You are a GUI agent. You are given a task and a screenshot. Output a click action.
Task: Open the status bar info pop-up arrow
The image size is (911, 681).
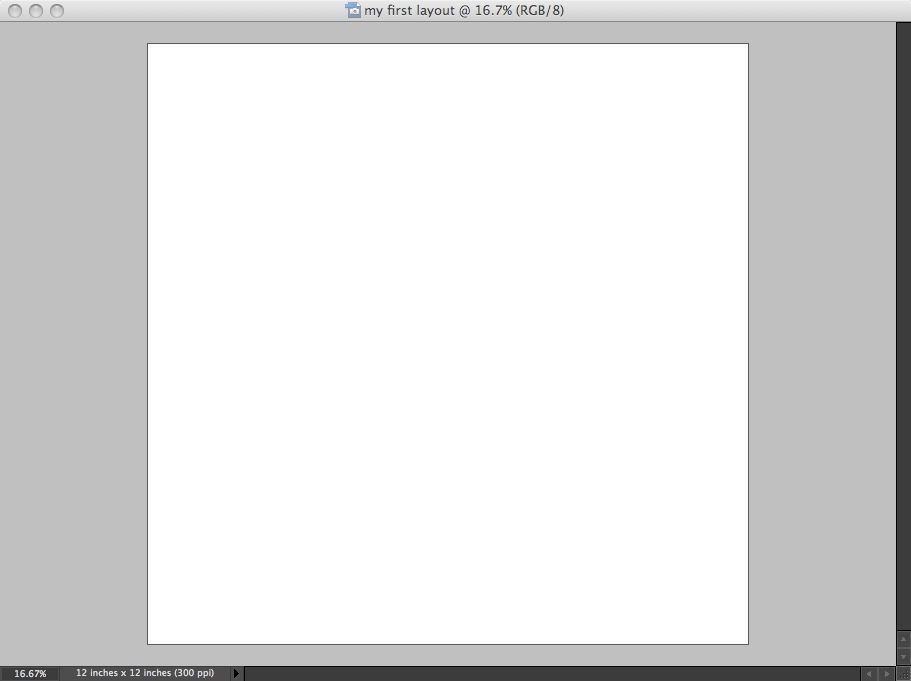point(237,674)
